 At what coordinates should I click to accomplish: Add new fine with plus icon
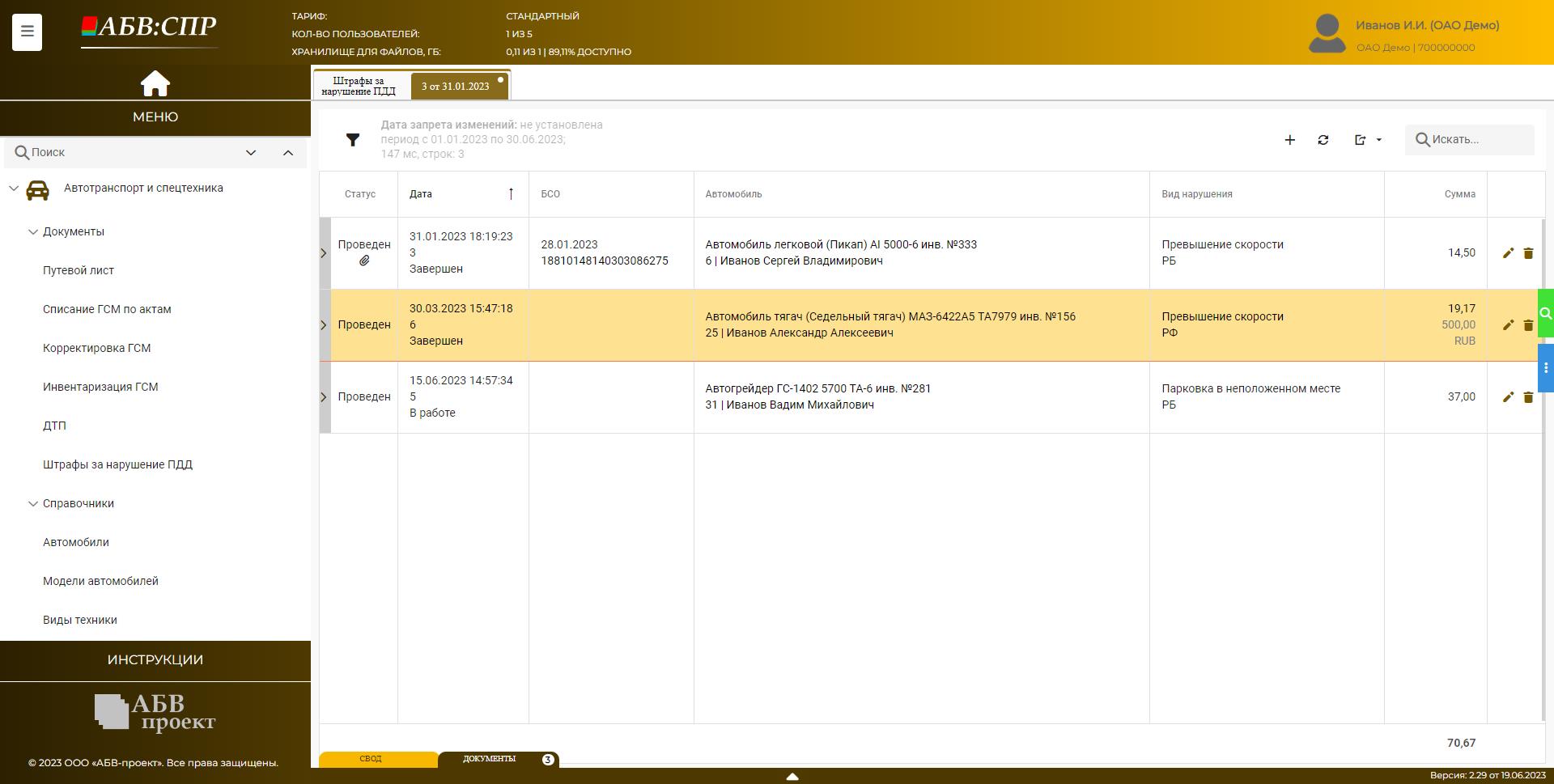pyautogui.click(x=1289, y=140)
